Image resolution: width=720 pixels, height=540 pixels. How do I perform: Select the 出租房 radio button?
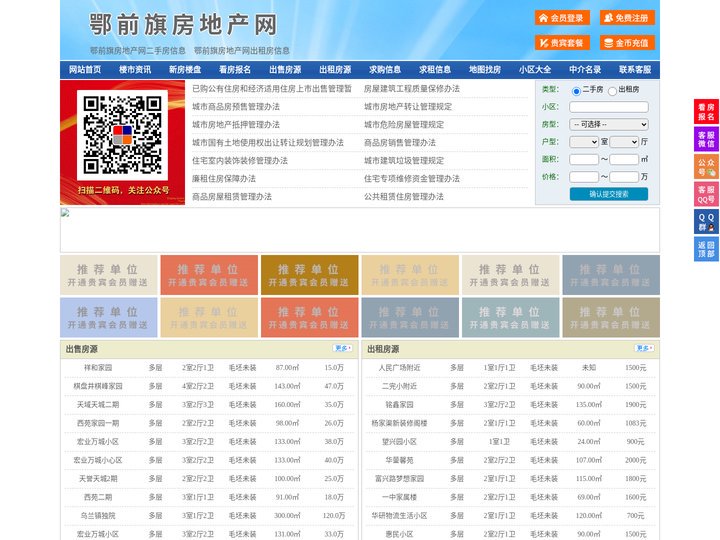pyautogui.click(x=612, y=91)
